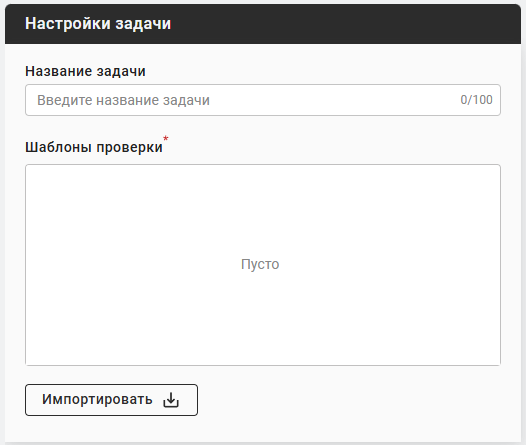Click the Настройки задачи header title
Viewport: 526px width, 445px height.
98,24
